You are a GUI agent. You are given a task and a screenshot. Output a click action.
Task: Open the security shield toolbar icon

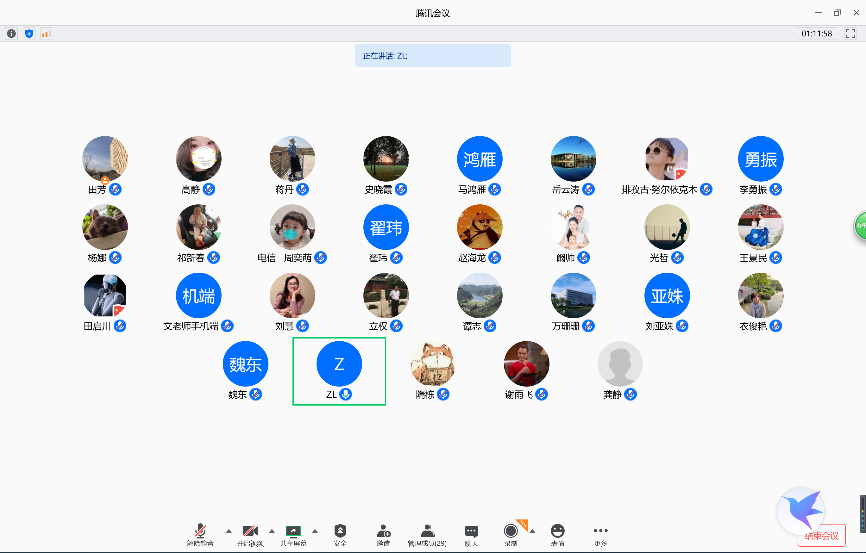point(340,531)
